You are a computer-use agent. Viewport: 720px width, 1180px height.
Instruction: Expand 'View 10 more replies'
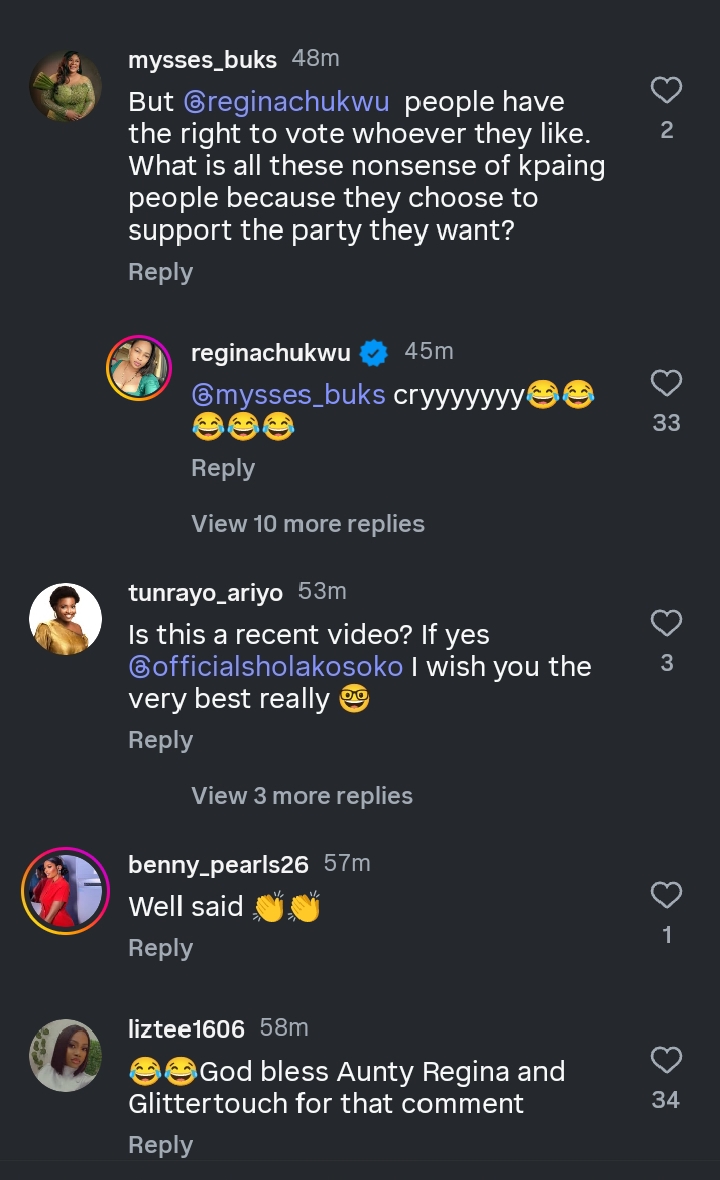pos(308,524)
